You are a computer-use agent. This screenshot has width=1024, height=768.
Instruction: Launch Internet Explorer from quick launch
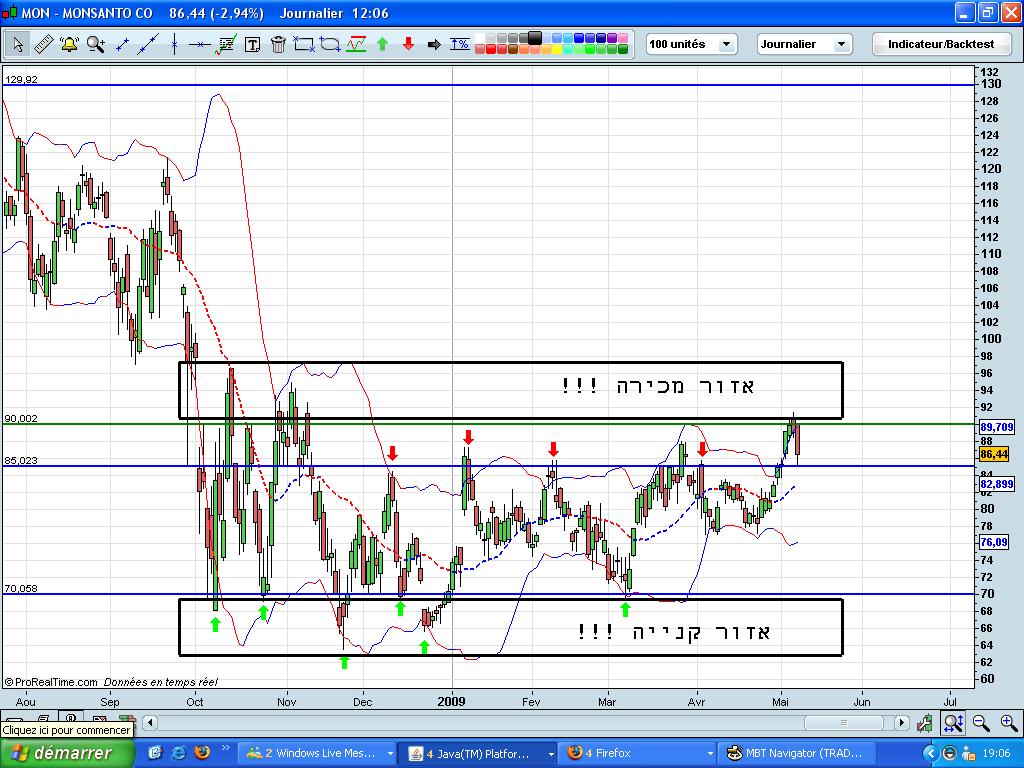pos(178,753)
